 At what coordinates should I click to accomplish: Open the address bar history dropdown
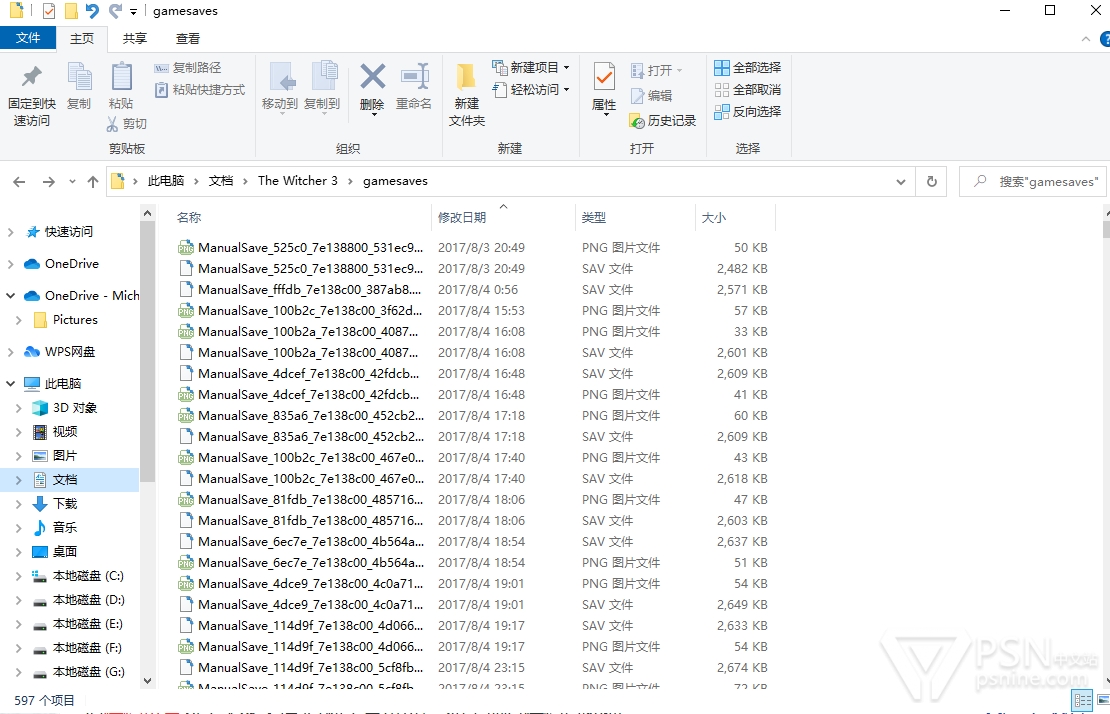point(900,182)
